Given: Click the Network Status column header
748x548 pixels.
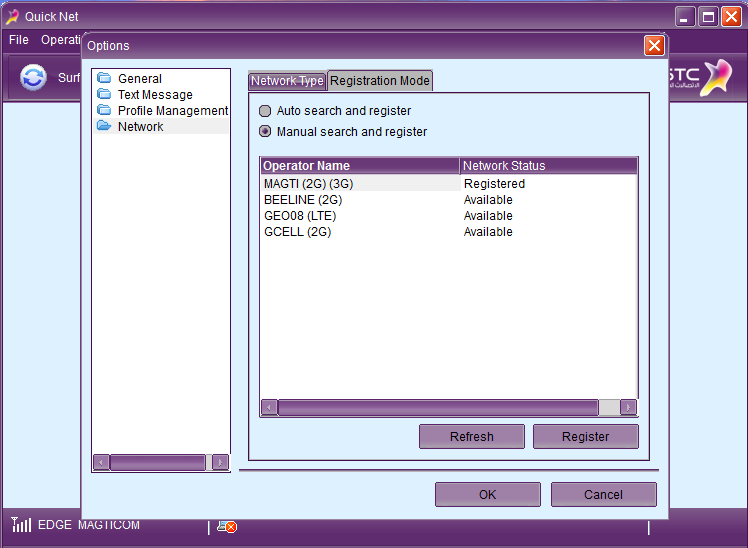Looking at the screenshot, I should pyautogui.click(x=548, y=165).
